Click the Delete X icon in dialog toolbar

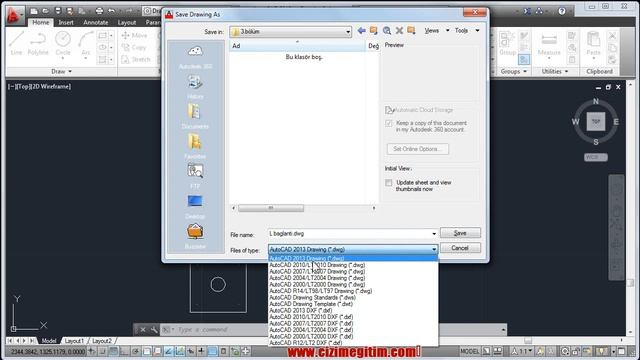399,31
